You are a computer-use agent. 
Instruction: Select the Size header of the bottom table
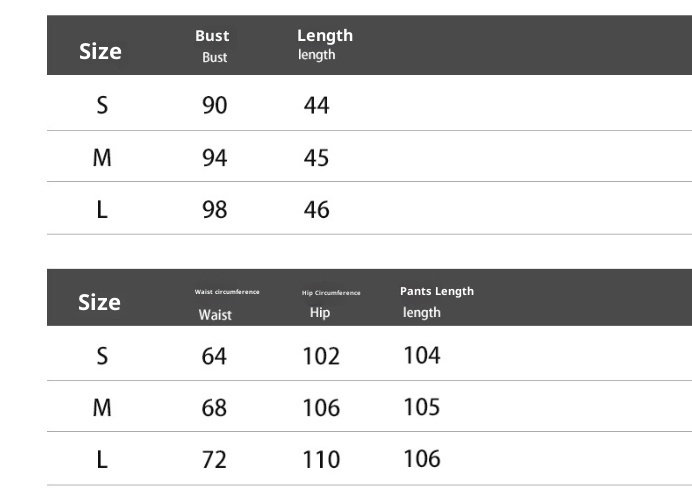click(x=100, y=302)
